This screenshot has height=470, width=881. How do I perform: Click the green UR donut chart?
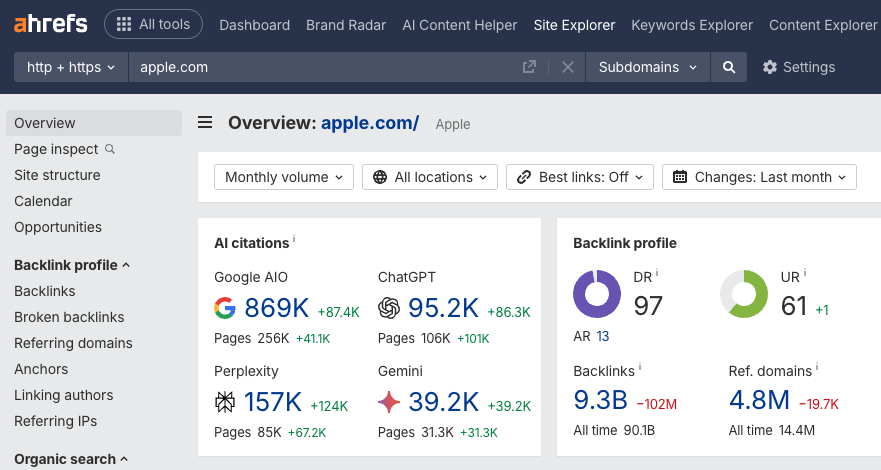coord(744,294)
